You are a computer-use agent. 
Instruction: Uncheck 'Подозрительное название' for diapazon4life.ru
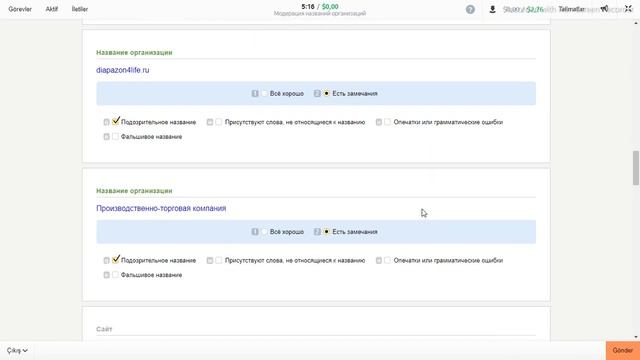(x=116, y=121)
